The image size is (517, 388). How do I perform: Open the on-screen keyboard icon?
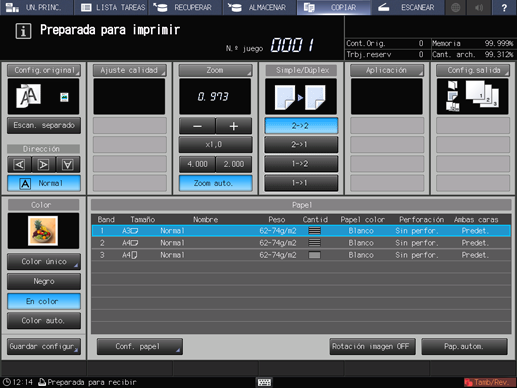point(264,382)
